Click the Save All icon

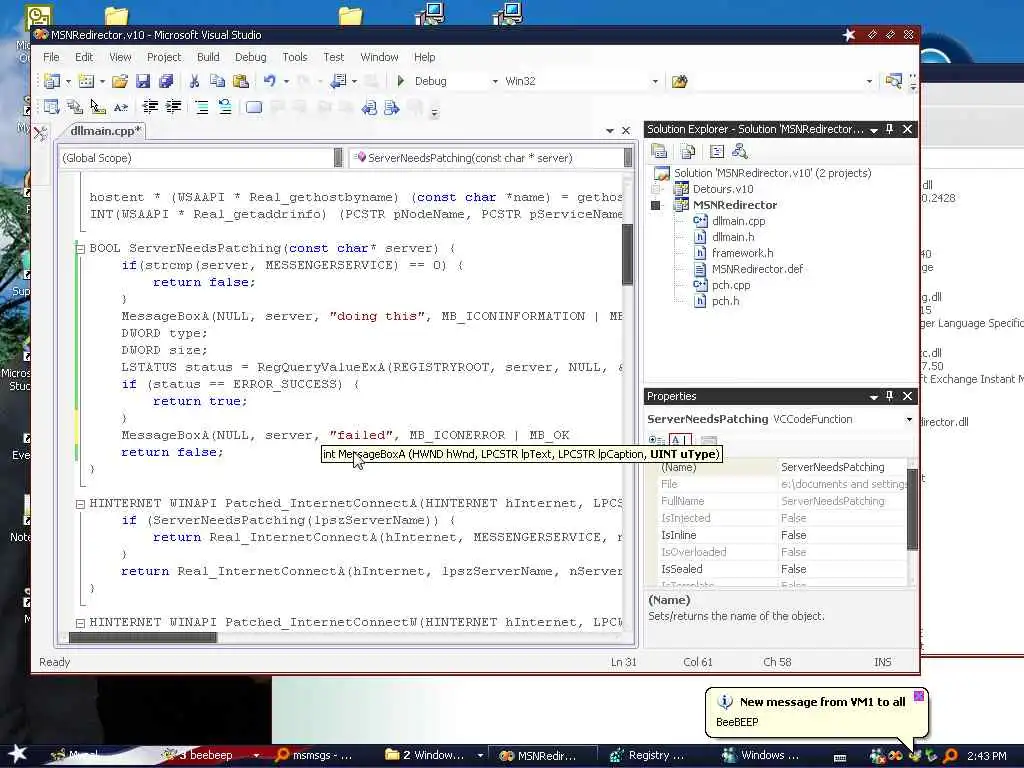166,81
